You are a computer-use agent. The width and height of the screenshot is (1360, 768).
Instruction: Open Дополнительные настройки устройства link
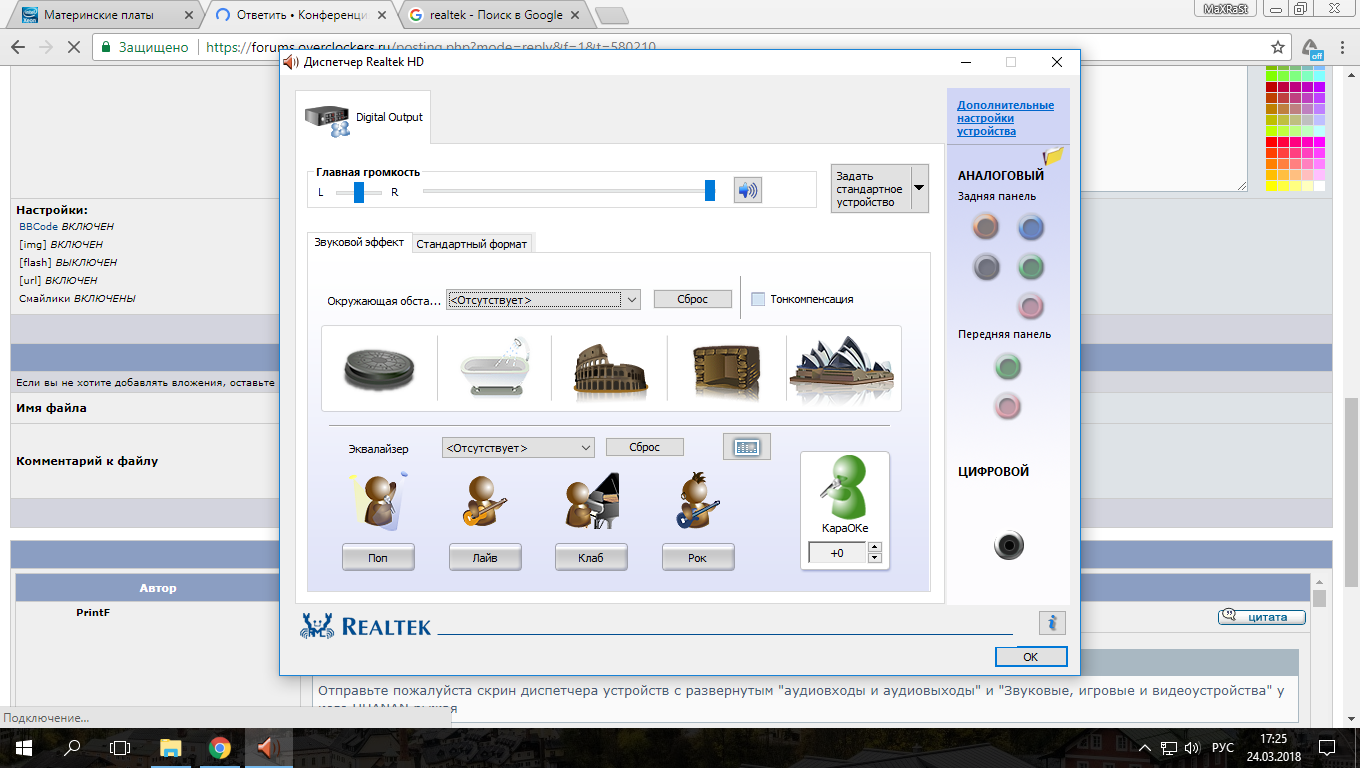click(1005, 118)
